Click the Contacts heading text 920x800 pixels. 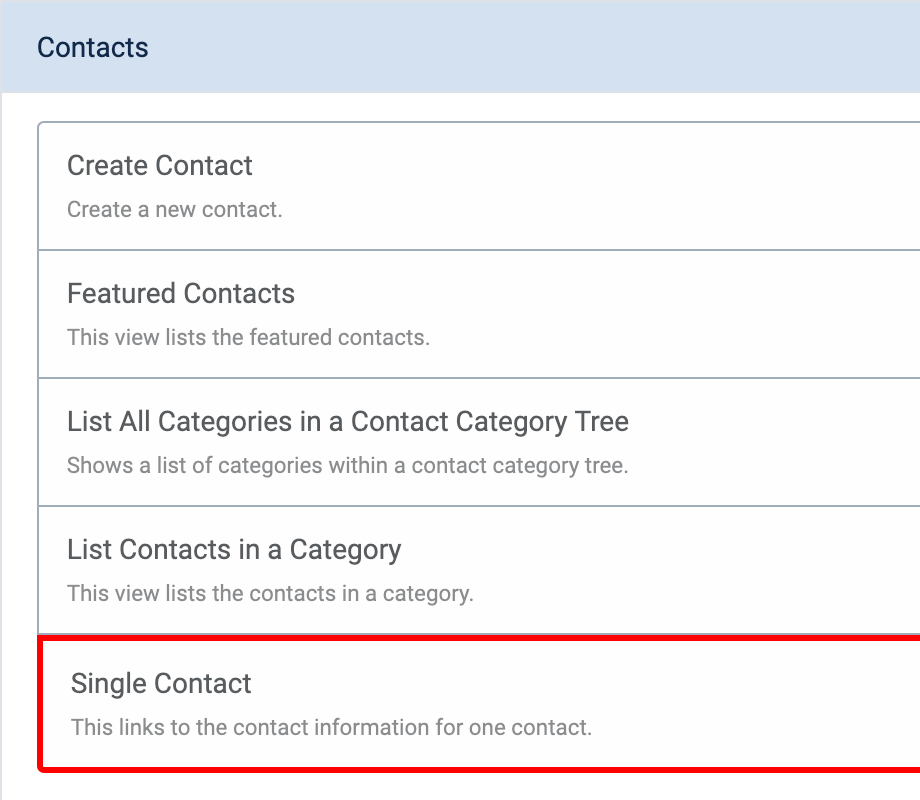(x=93, y=48)
